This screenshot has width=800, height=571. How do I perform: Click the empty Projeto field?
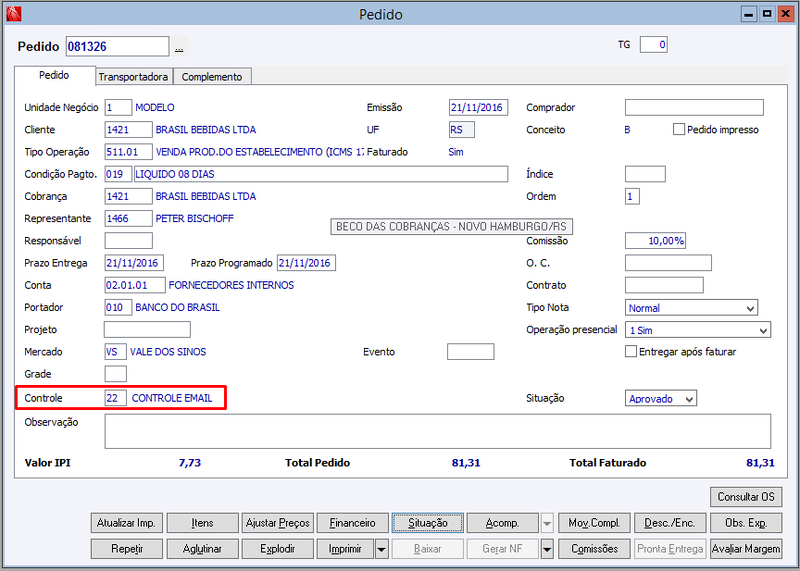pyautogui.click(x=147, y=330)
